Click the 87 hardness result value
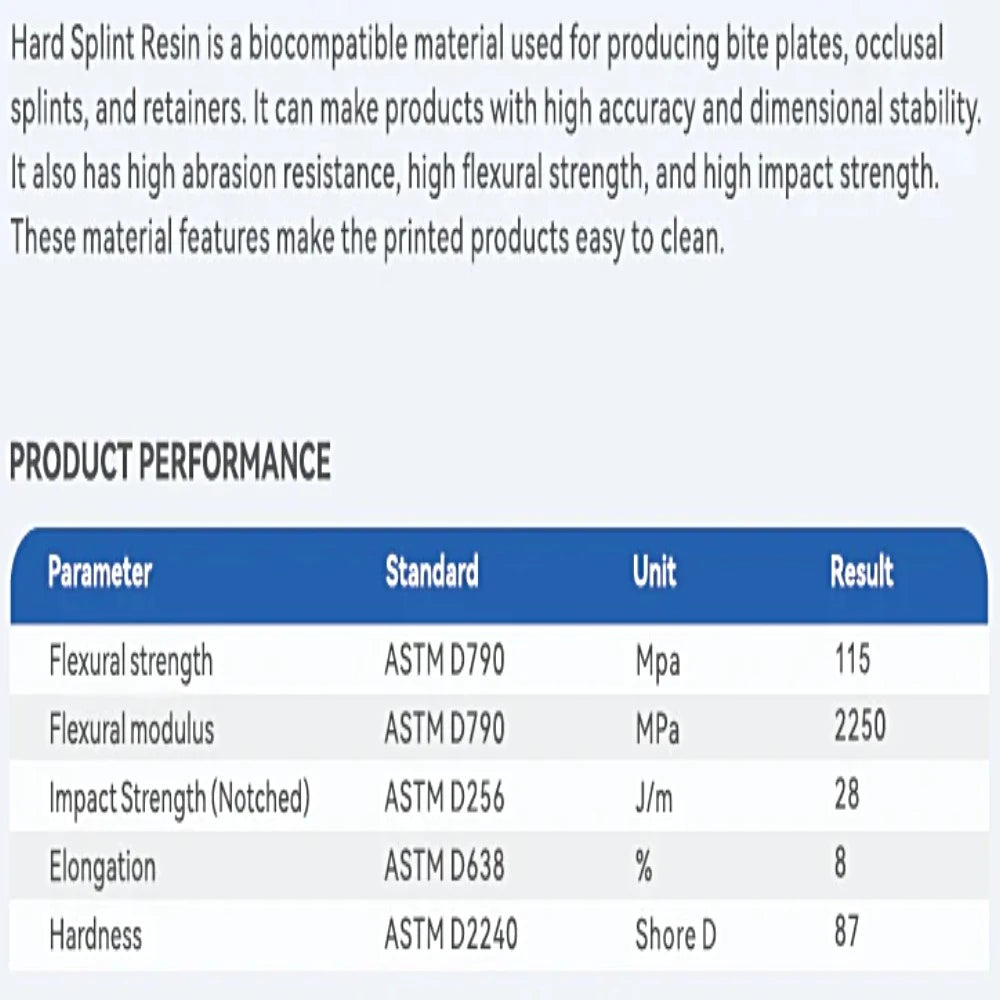 846,933
